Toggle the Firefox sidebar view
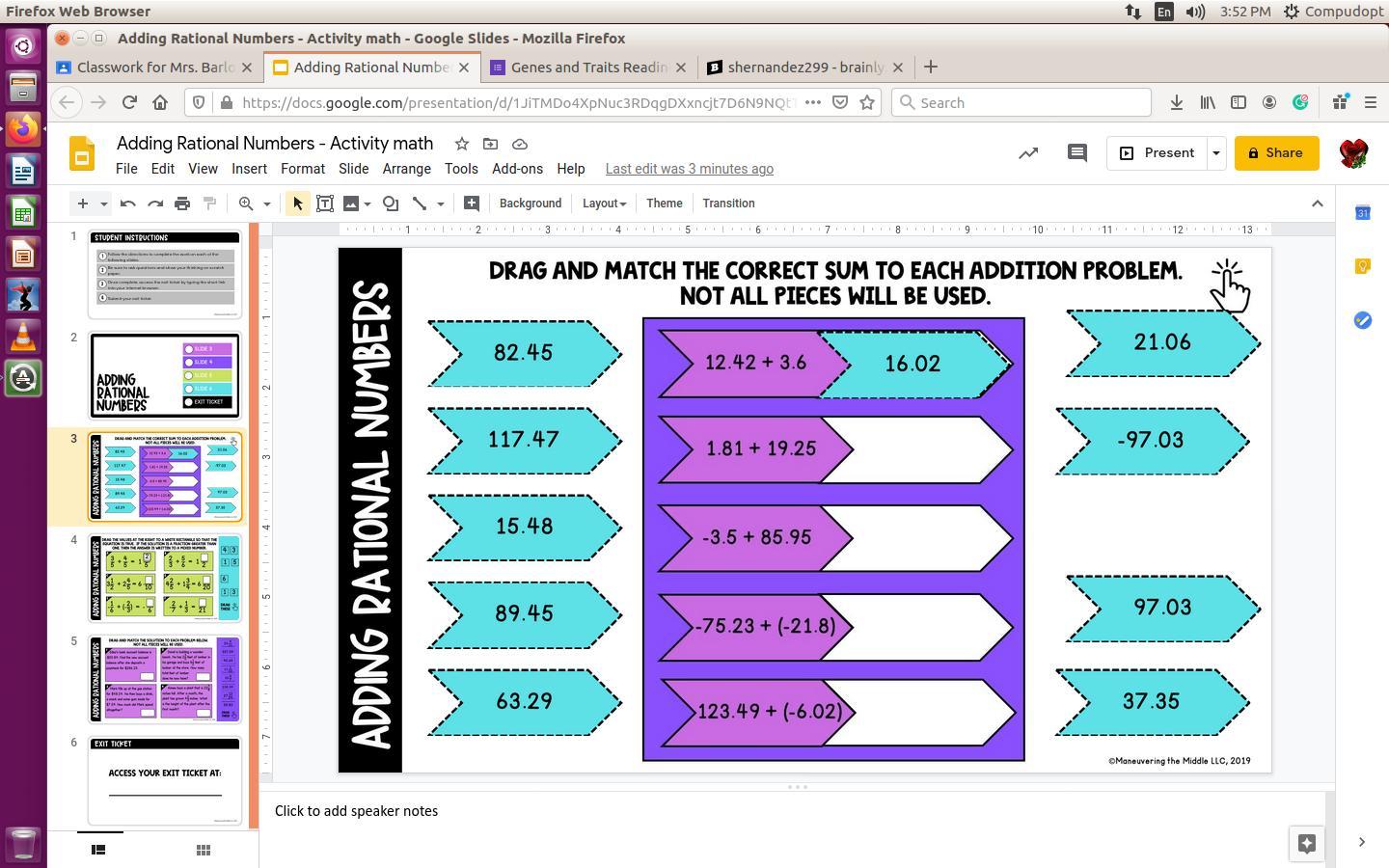 [x=1239, y=102]
